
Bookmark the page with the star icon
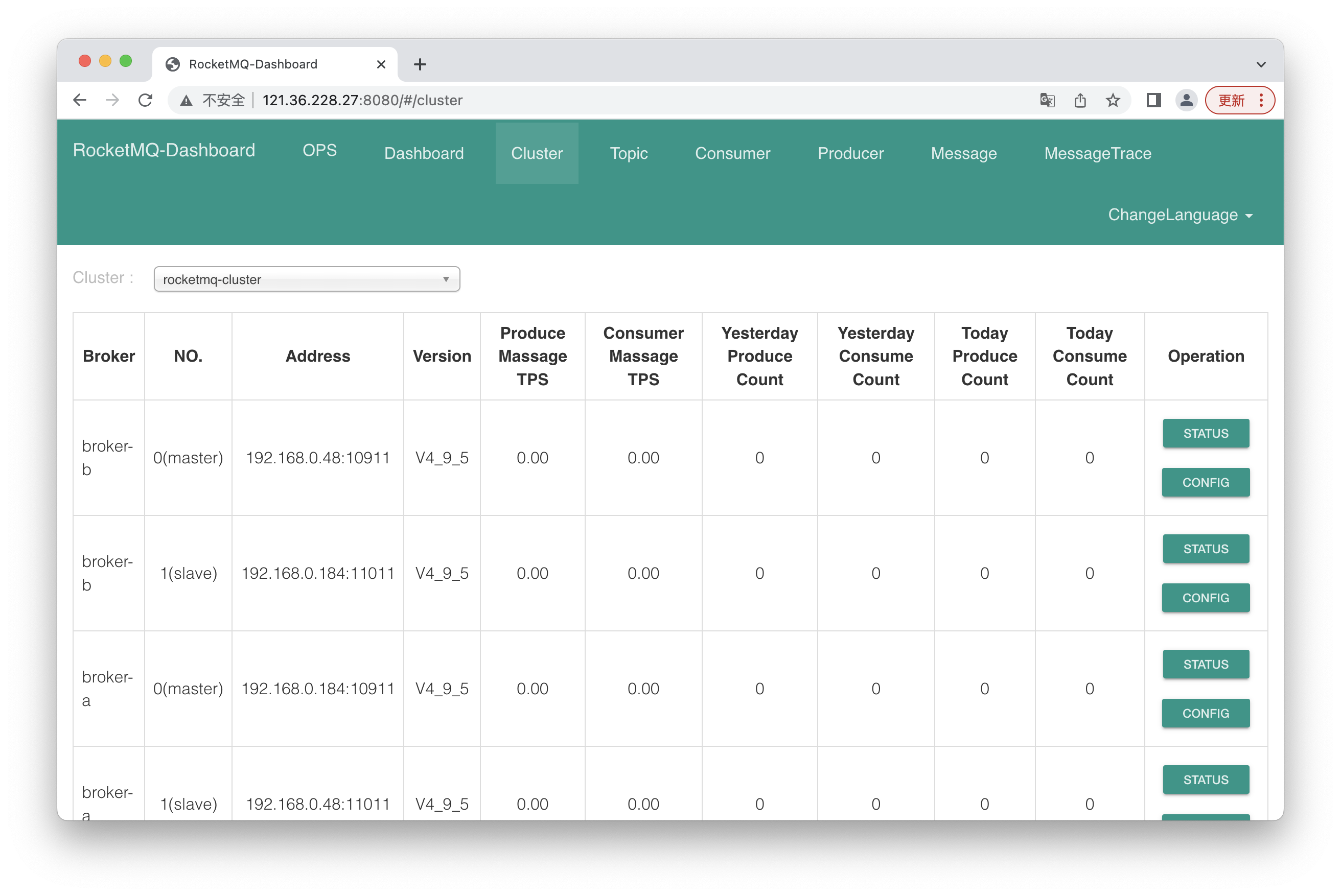[1113, 100]
